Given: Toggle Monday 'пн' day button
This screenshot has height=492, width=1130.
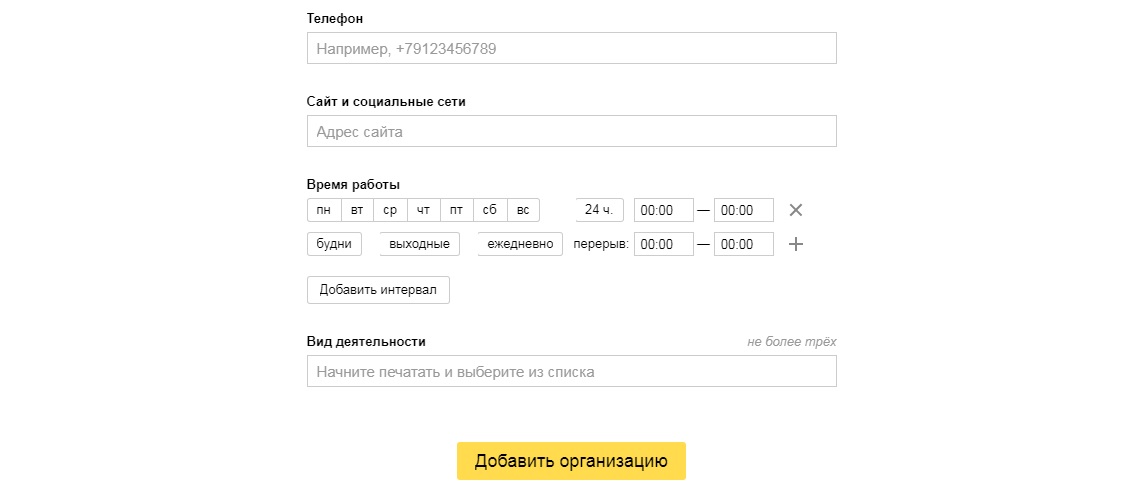Looking at the screenshot, I should (x=324, y=210).
